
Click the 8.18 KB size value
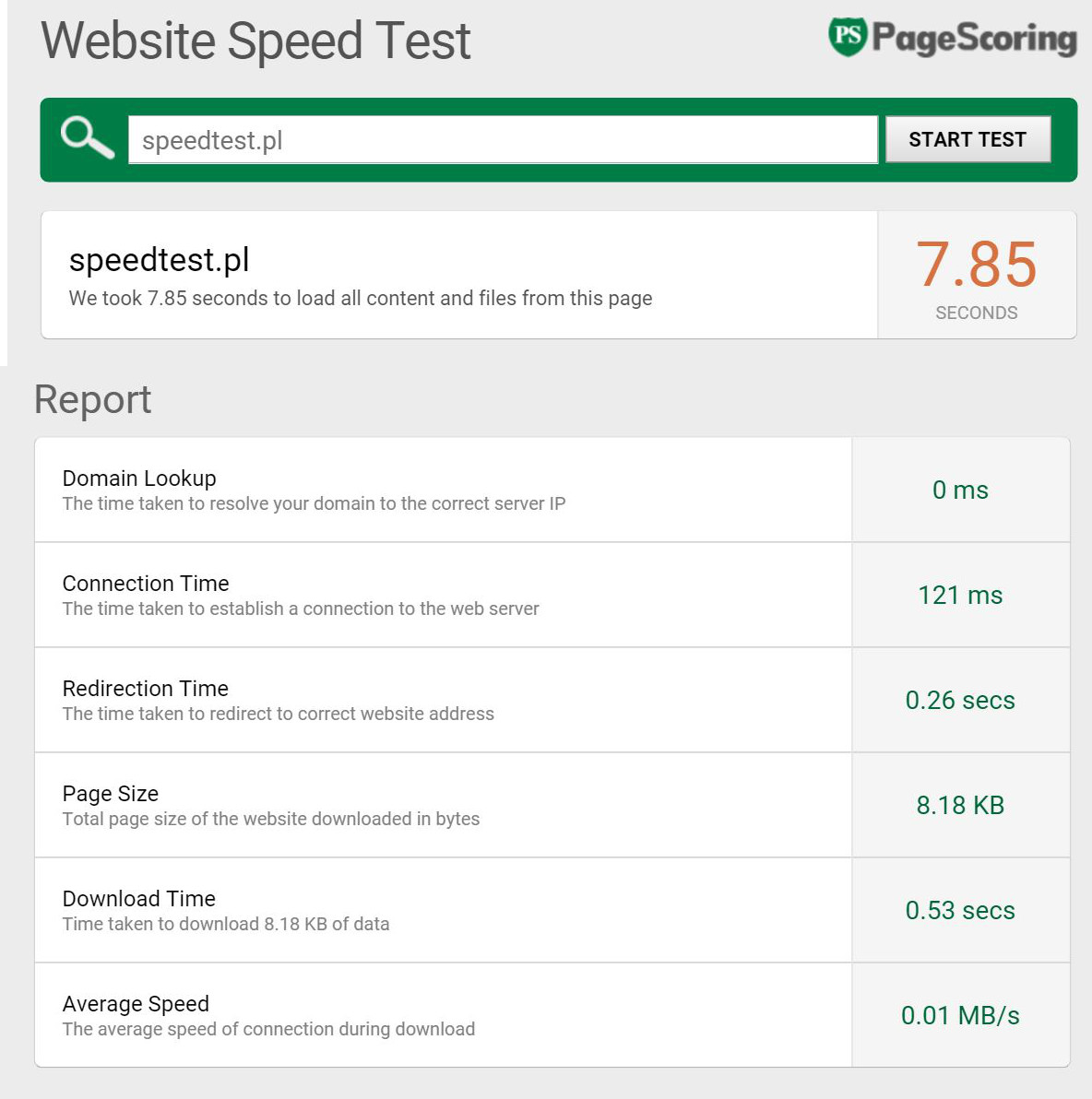(960, 805)
